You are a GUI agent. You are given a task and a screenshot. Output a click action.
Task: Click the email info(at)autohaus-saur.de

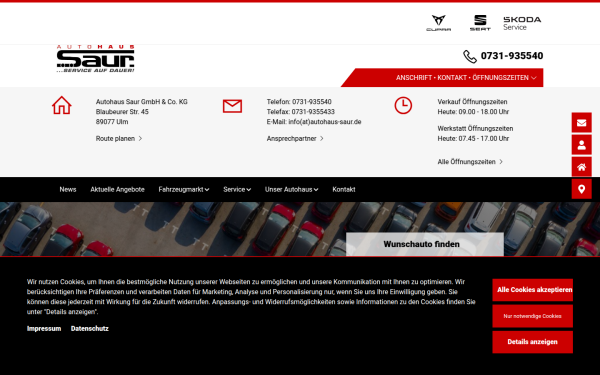[x=325, y=122]
